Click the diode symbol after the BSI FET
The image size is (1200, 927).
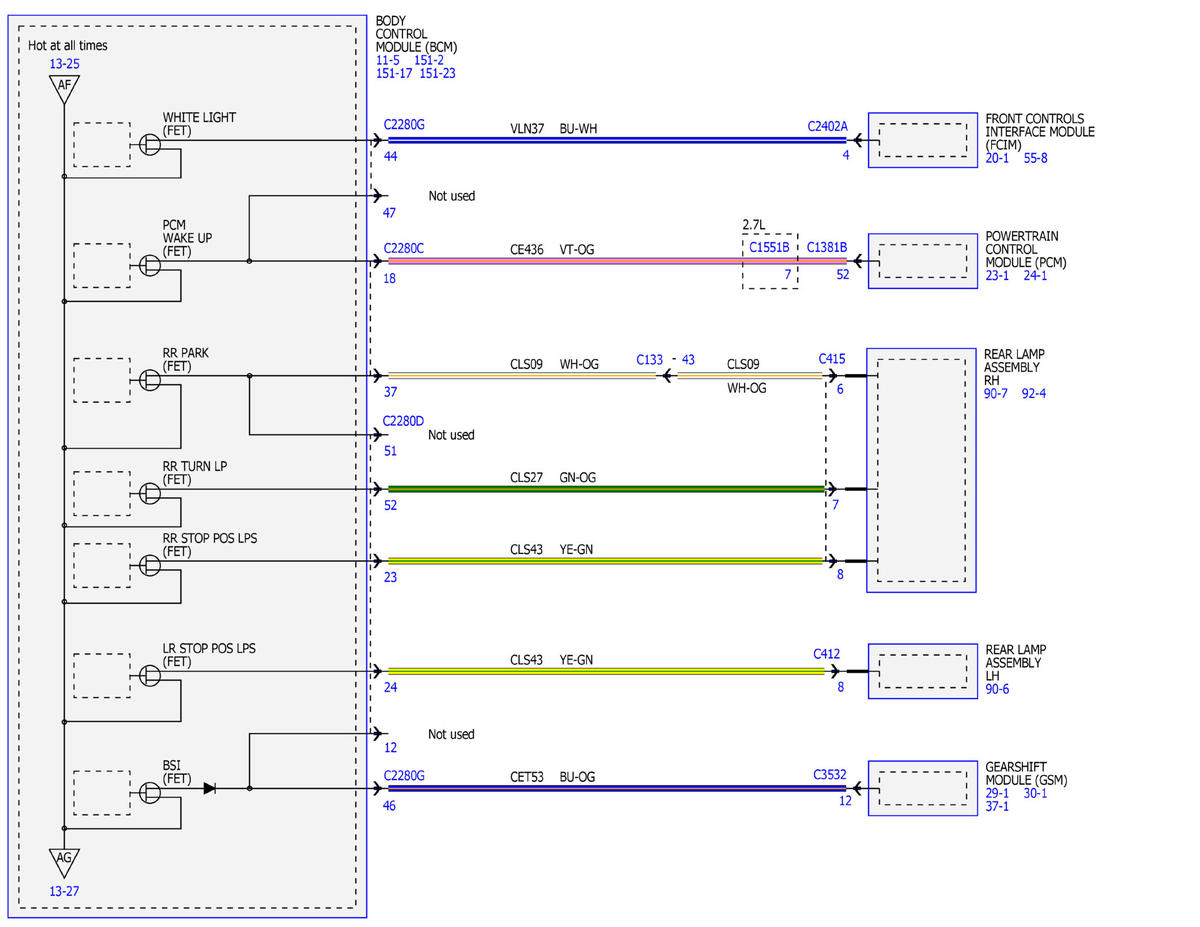point(209,788)
